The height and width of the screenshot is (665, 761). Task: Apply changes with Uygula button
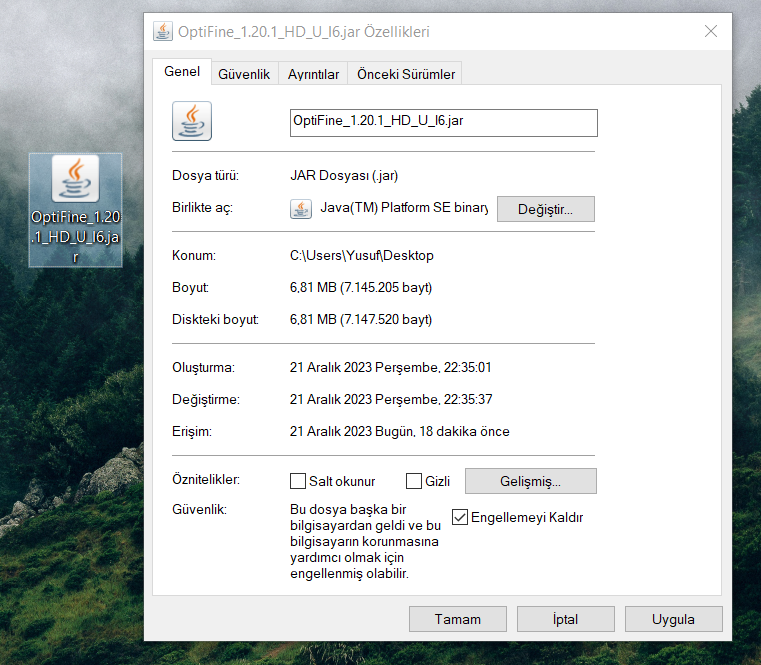(673, 619)
